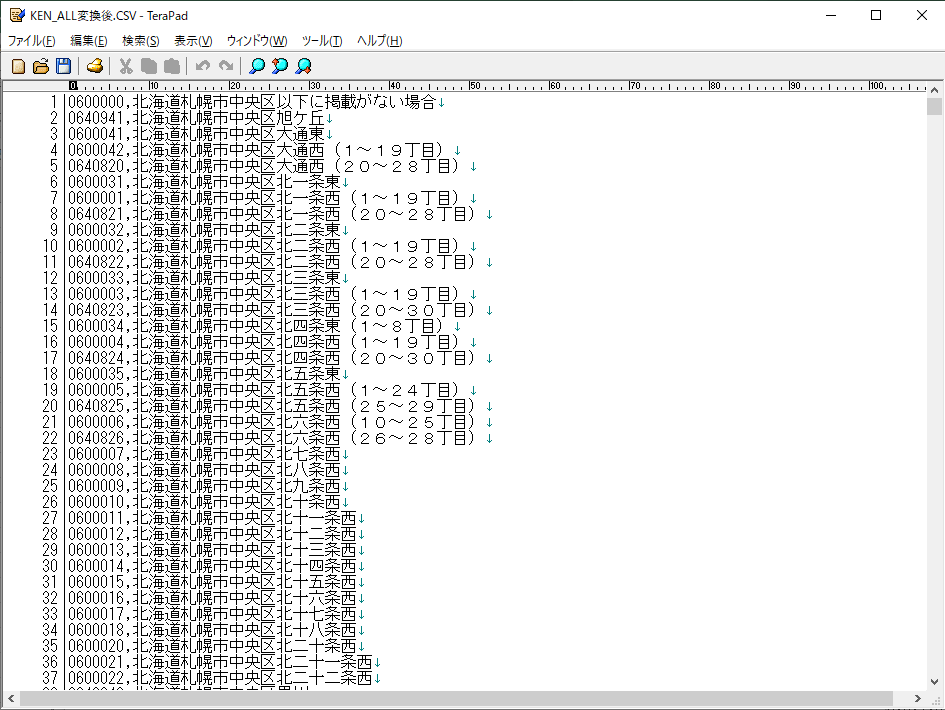Image resolution: width=945 pixels, height=710 pixels.
Task: Click the vertical scrollbar thumb
Action: coord(934,106)
